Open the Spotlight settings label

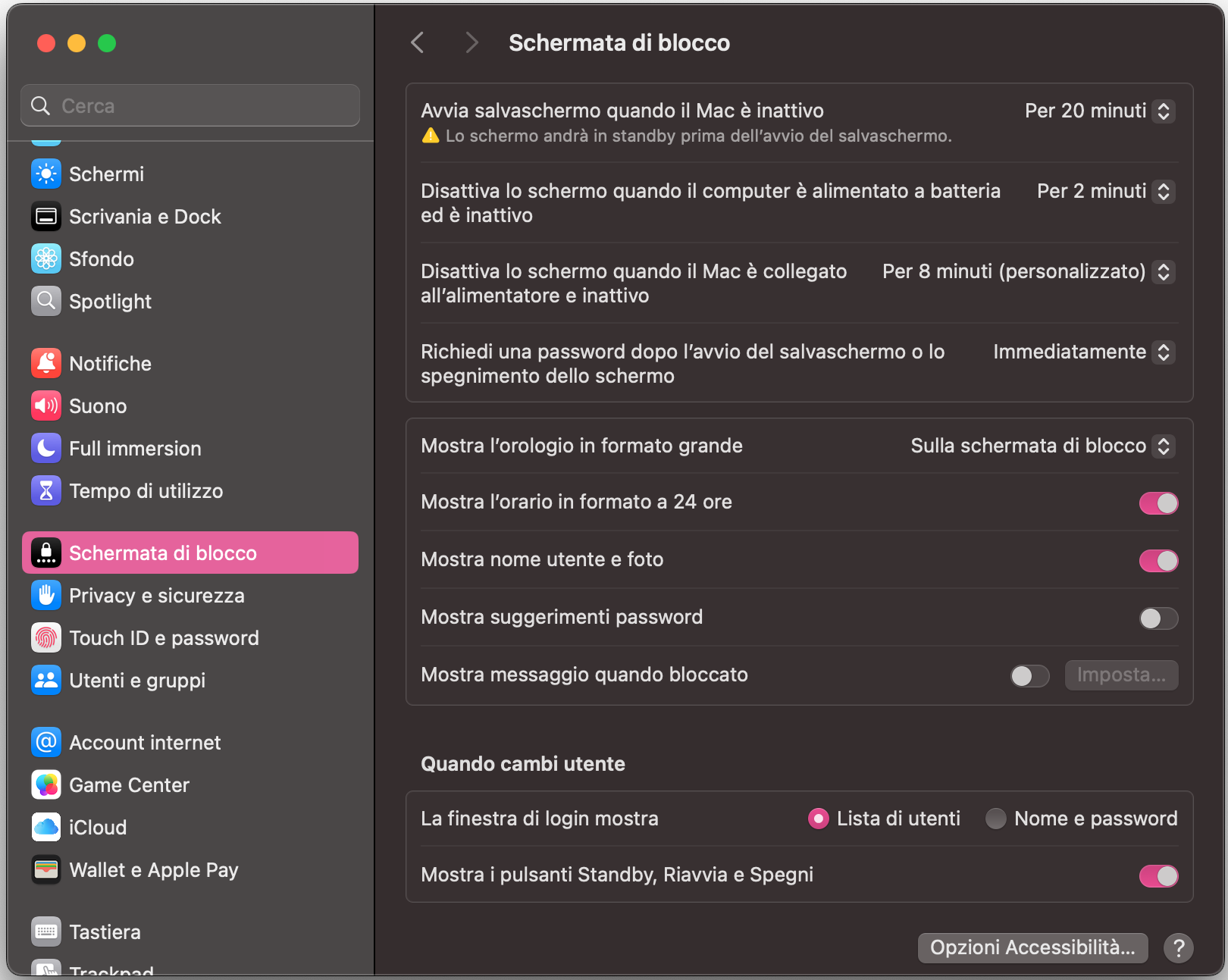[x=110, y=302]
